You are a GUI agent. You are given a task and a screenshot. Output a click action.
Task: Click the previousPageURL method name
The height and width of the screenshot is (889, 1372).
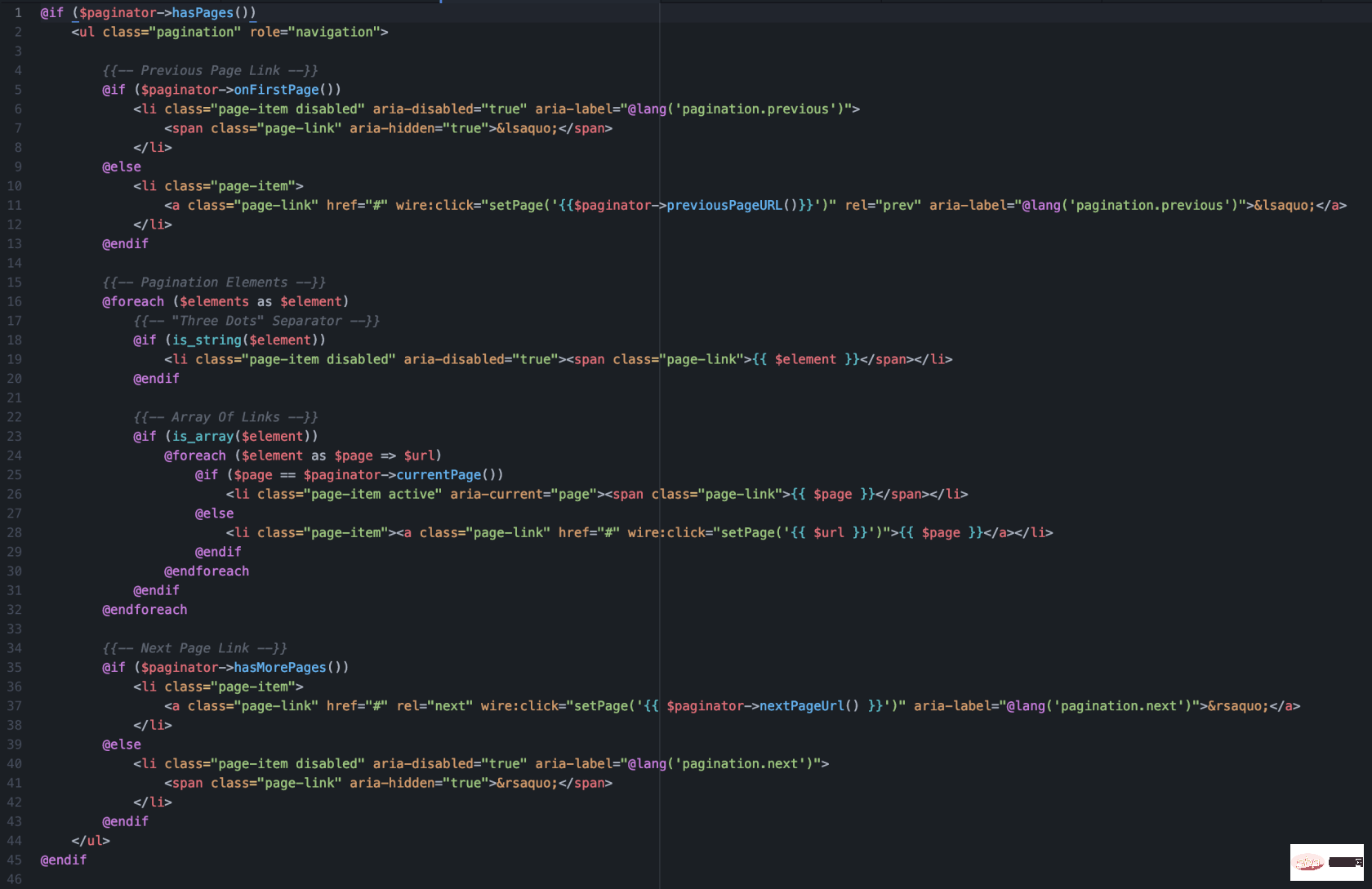click(x=724, y=206)
